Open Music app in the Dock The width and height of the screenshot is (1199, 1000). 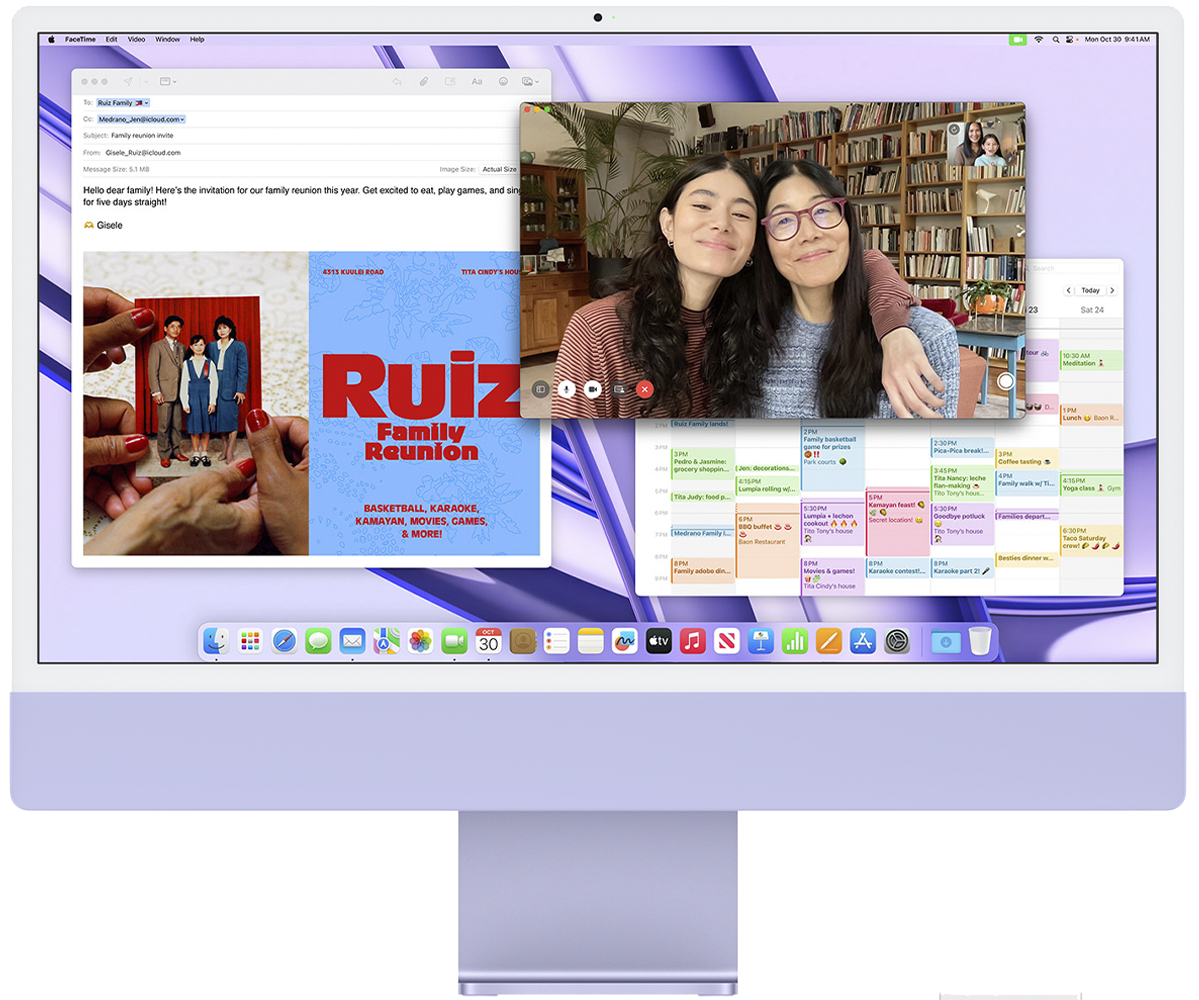click(x=693, y=641)
